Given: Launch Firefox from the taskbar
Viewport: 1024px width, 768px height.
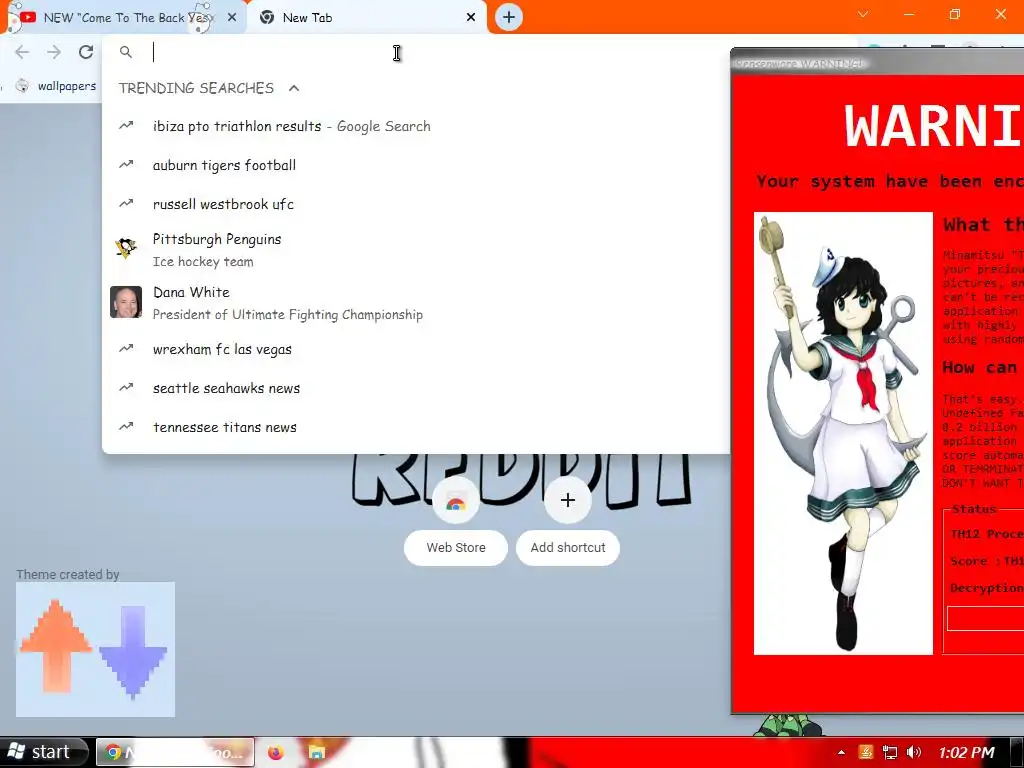Looking at the screenshot, I should 276,752.
